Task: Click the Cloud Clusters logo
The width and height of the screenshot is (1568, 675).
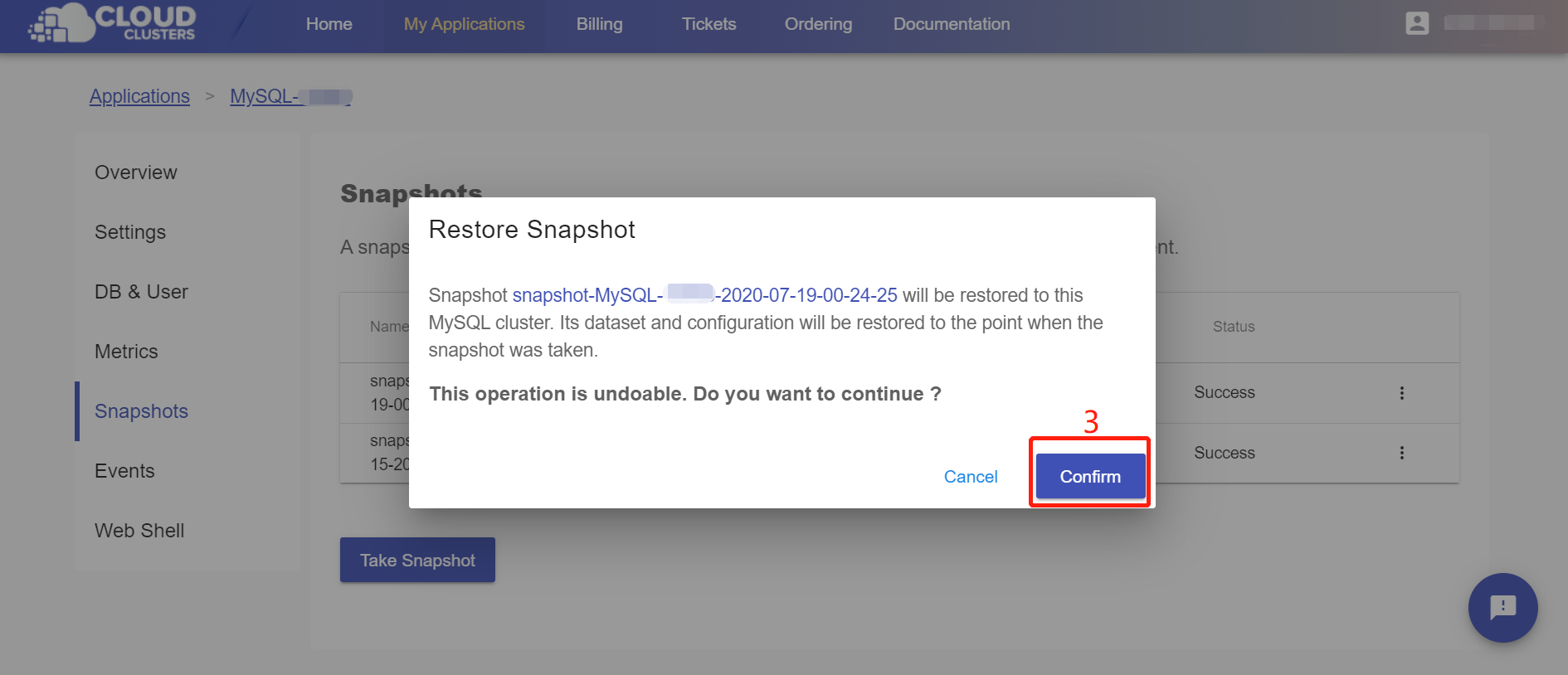Action: pyautogui.click(x=113, y=23)
